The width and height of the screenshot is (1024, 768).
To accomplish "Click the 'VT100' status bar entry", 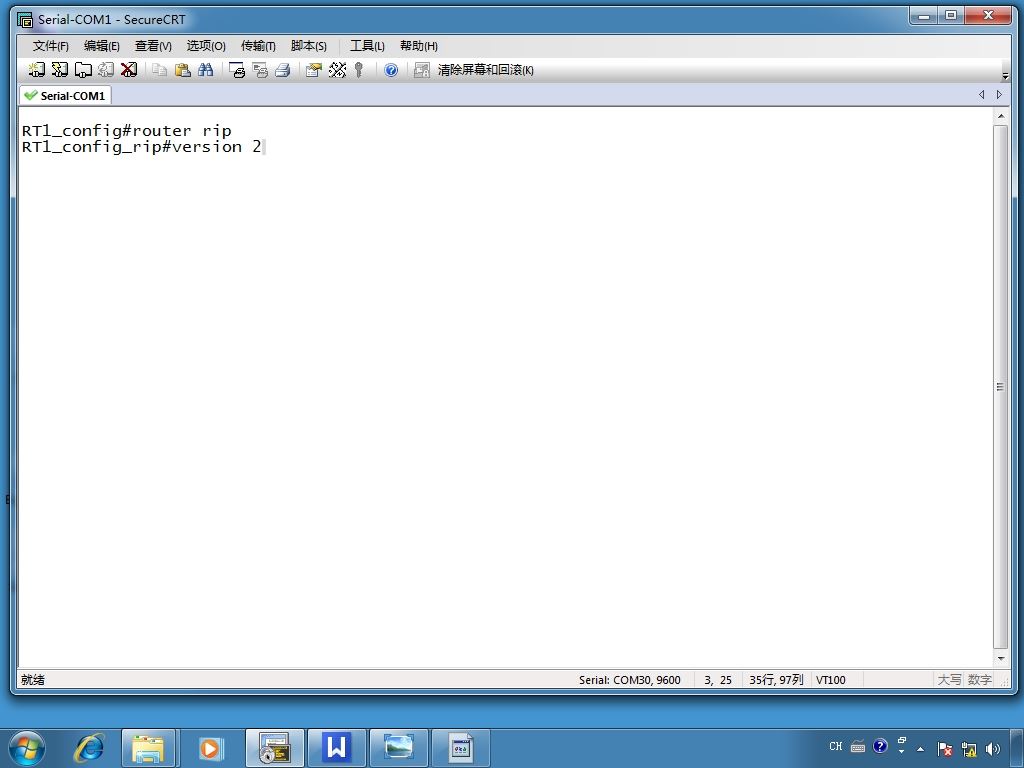I will (x=831, y=680).
